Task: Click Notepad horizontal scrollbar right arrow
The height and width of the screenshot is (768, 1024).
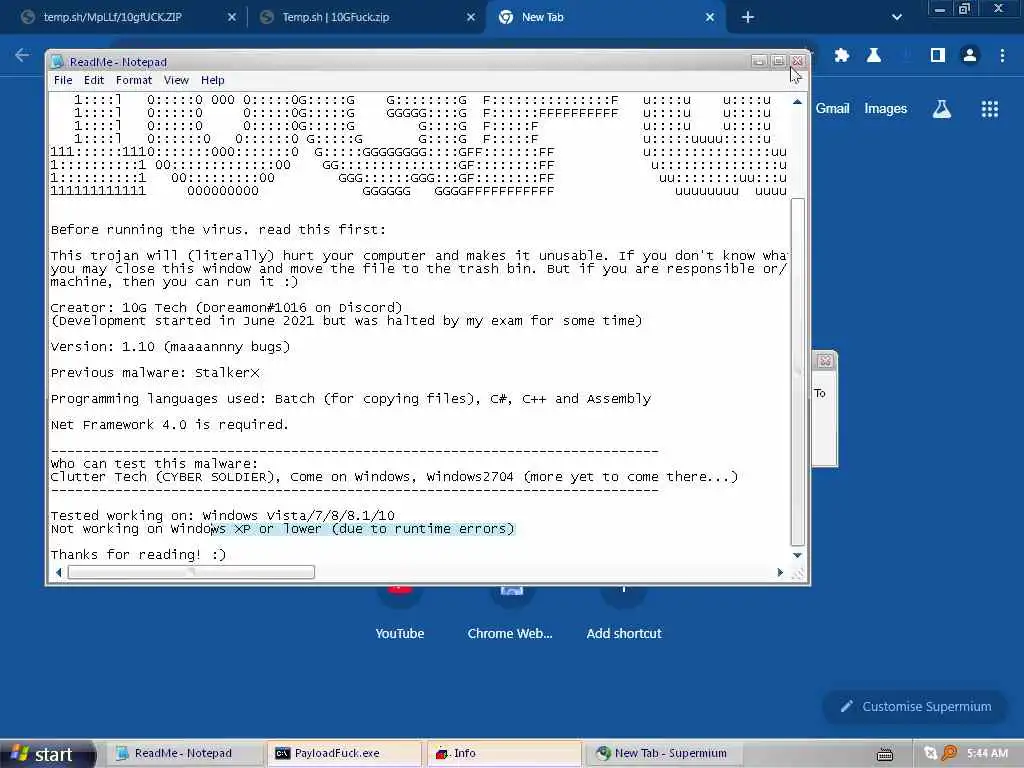Action: tap(780, 573)
